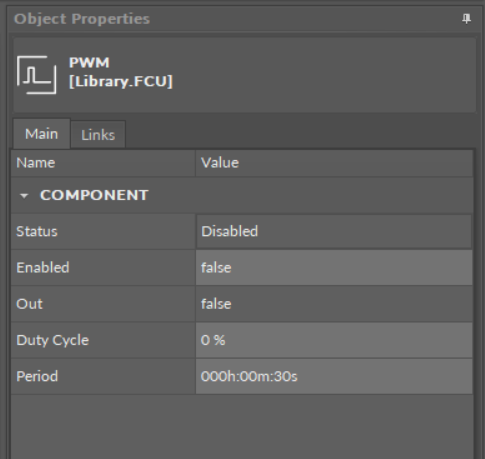485x459 pixels.
Task: Collapse the COMPONENT section arrow
Action: click(x=24, y=196)
